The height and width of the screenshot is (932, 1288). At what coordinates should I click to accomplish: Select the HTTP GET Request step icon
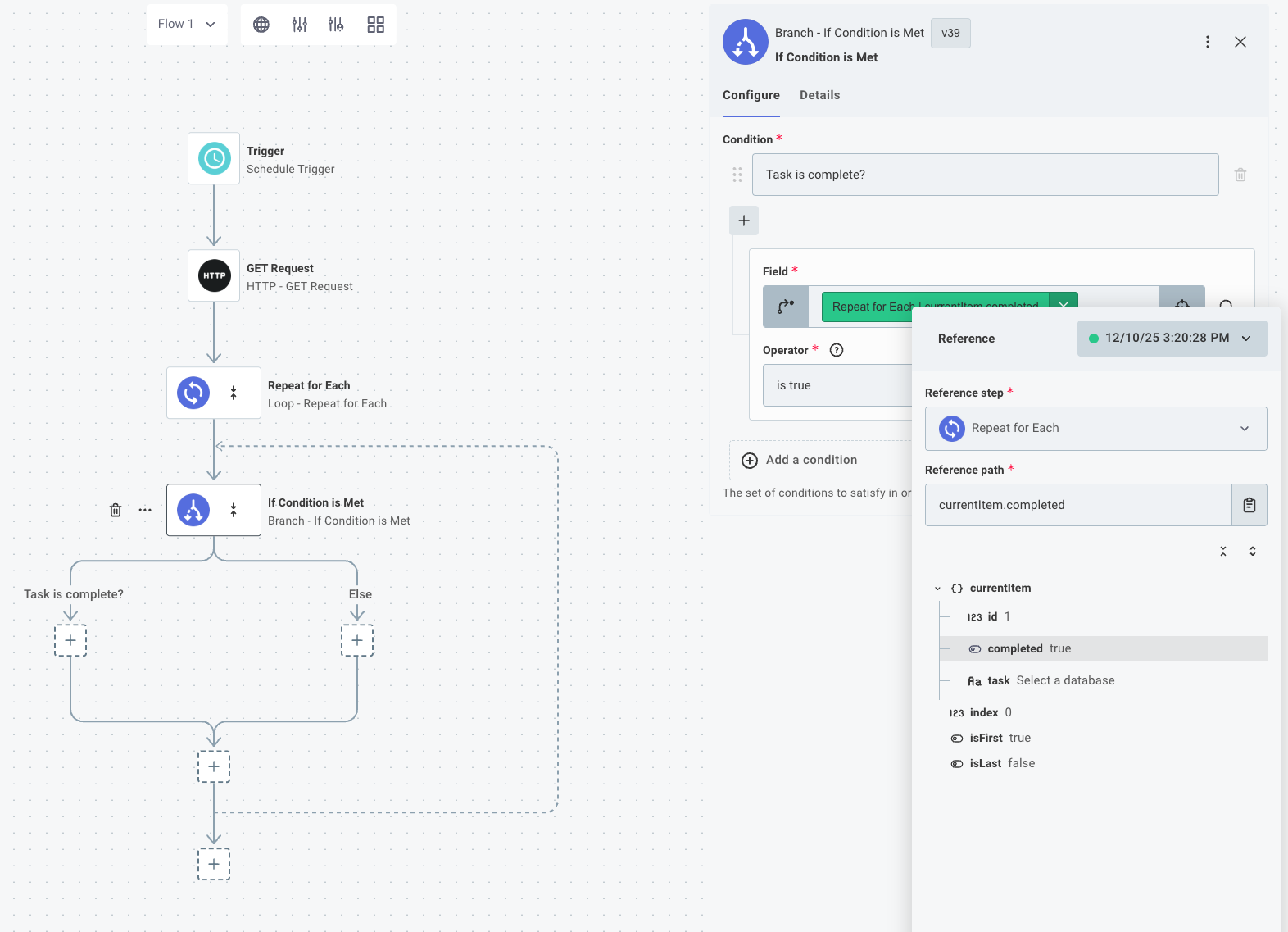pos(214,275)
